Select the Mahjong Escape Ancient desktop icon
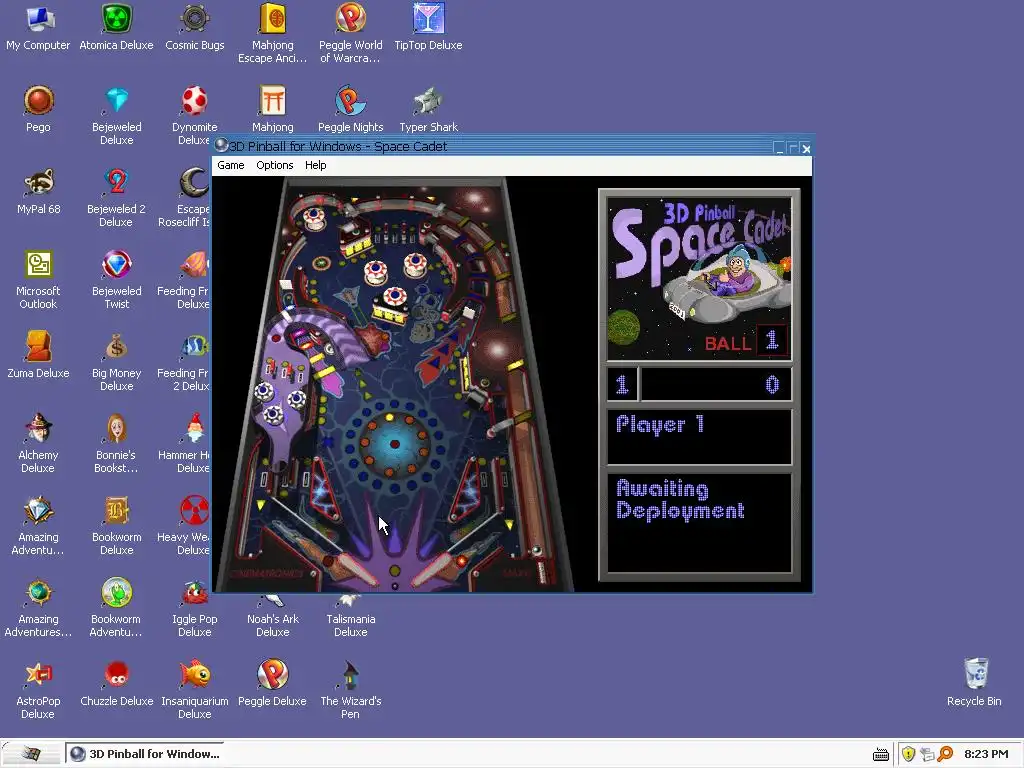The height and width of the screenshot is (768, 1024). [x=272, y=34]
